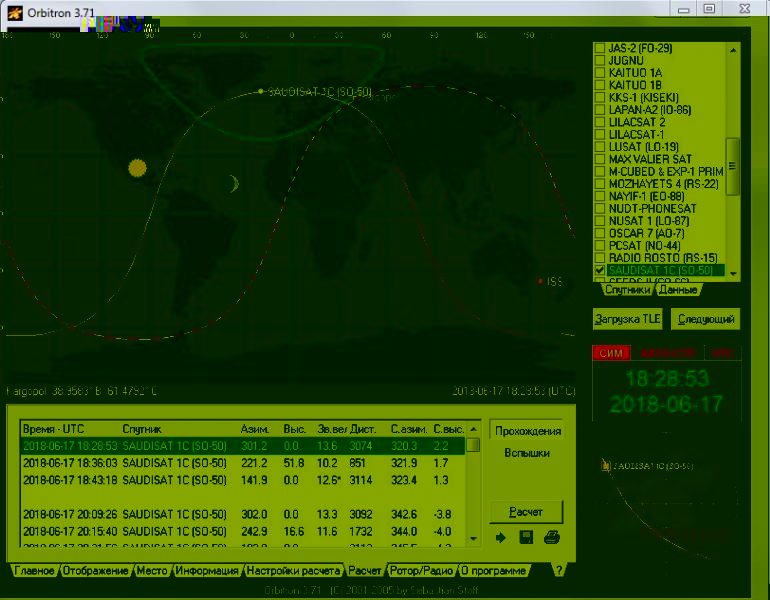Click the printer icon

click(551, 539)
